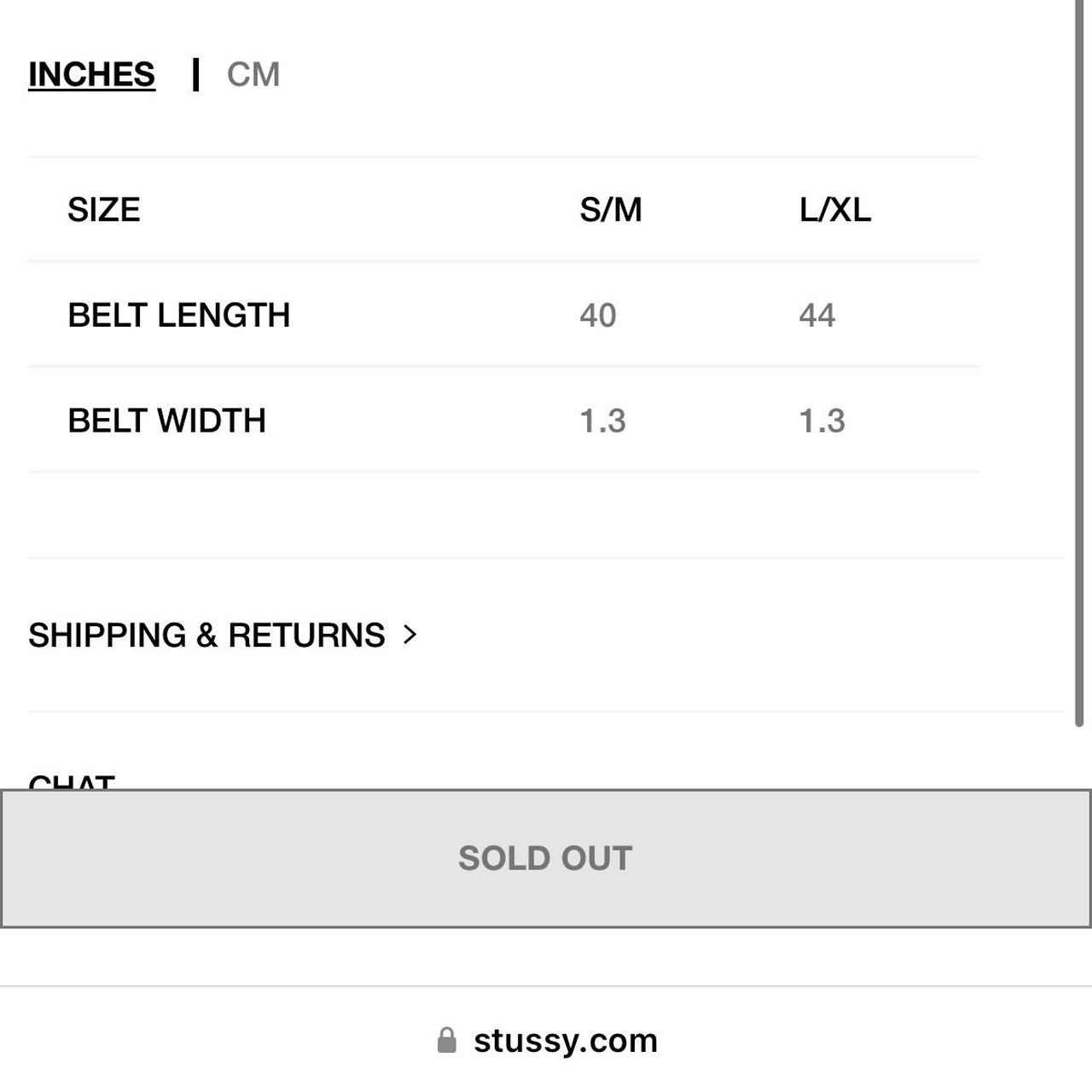Click the S/M belt length value 40
The image size is (1092, 1092).
coord(598,316)
